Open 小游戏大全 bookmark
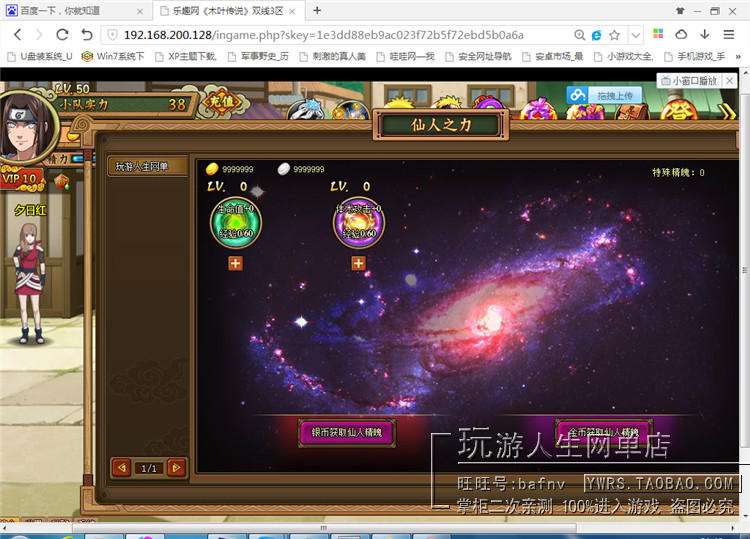This screenshot has width=750, height=539. pyautogui.click(x=623, y=56)
